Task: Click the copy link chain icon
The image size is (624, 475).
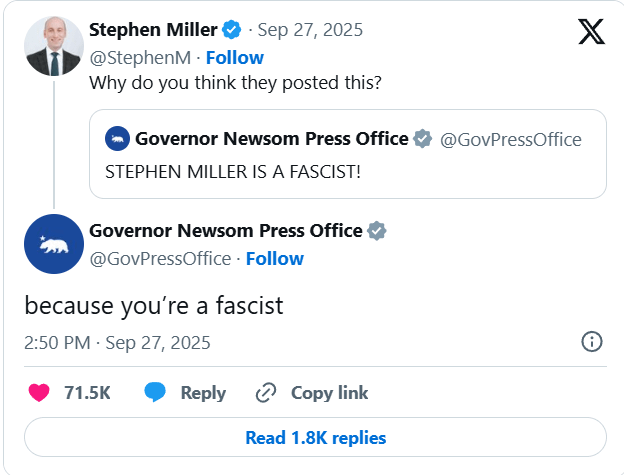Action: (266, 393)
